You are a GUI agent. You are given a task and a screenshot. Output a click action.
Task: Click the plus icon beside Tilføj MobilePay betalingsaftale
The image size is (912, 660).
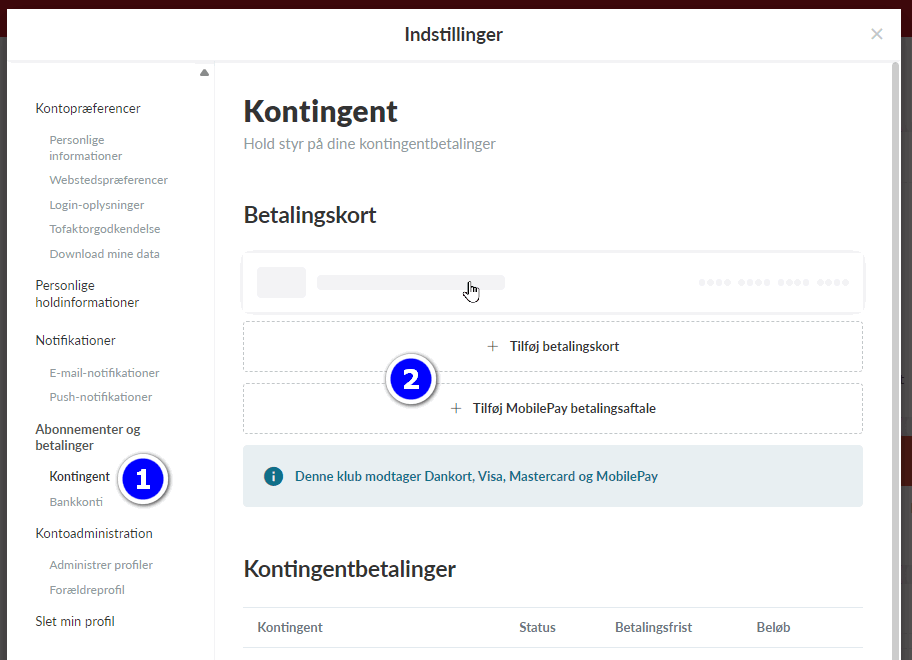click(x=456, y=409)
